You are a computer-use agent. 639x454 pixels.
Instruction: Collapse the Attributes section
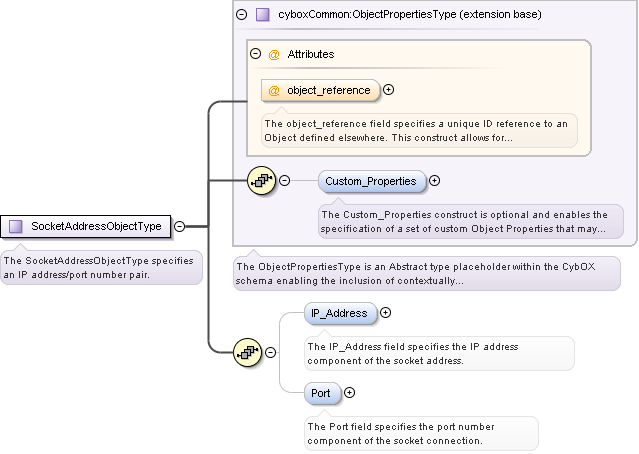point(256,54)
